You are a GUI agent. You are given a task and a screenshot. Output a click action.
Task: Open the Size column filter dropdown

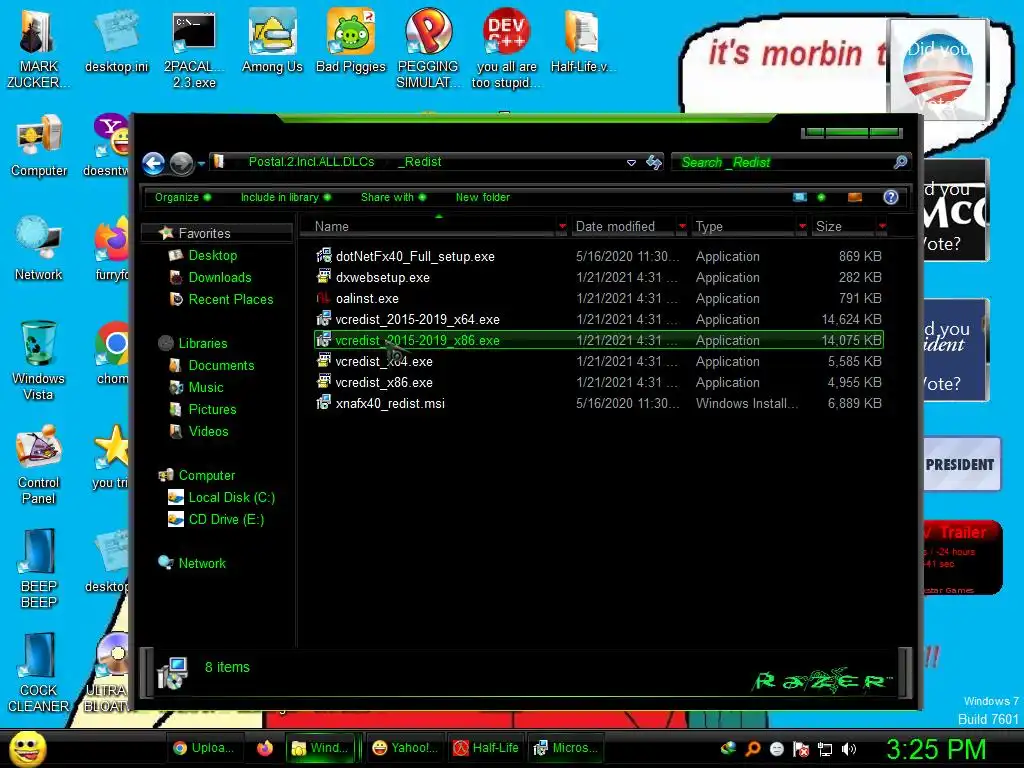(x=882, y=227)
